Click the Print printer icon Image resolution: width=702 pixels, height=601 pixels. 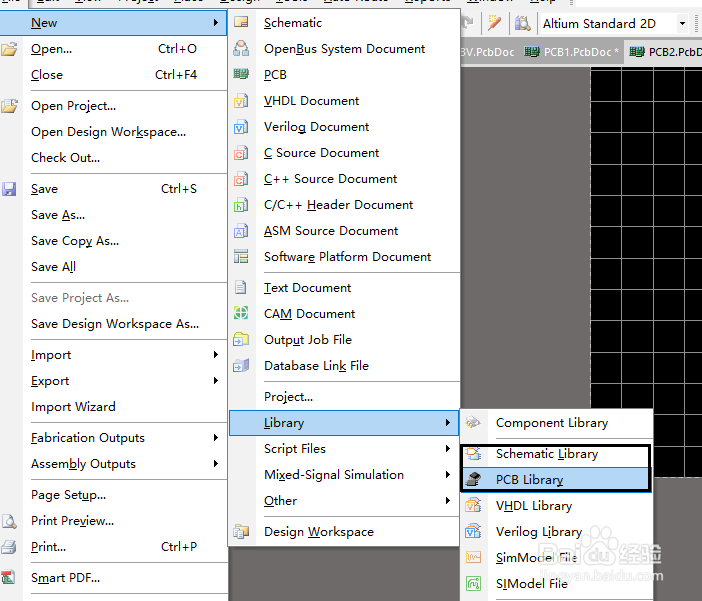tap(9, 547)
